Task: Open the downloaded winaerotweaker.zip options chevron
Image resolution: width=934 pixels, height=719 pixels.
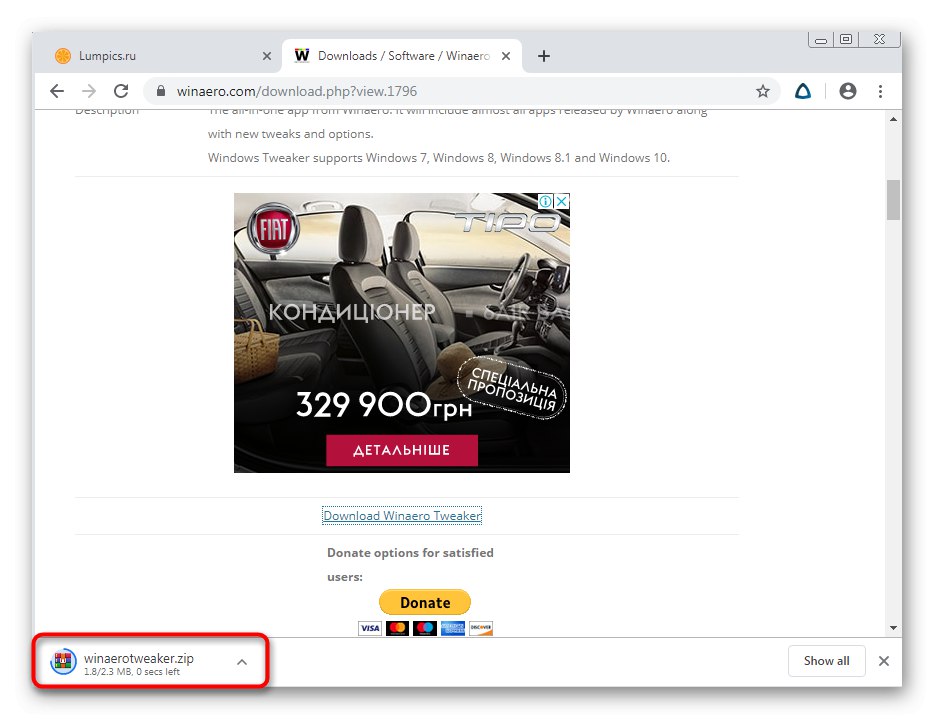Action: pyautogui.click(x=241, y=661)
